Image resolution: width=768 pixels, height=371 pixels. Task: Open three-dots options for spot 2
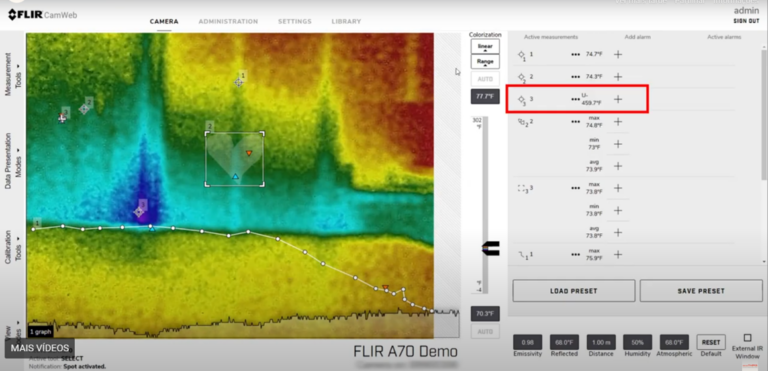point(576,77)
